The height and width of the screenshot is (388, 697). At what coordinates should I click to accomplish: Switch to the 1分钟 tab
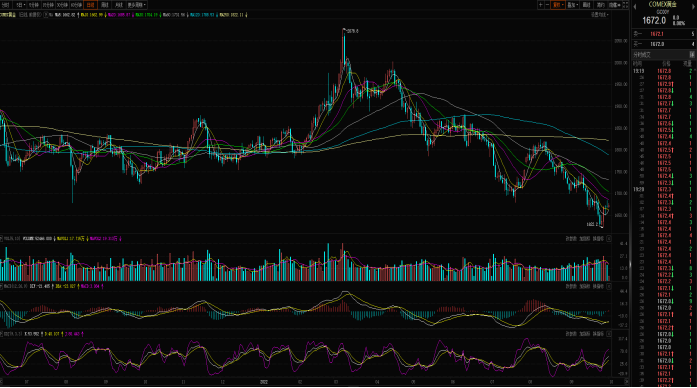click(34, 5)
